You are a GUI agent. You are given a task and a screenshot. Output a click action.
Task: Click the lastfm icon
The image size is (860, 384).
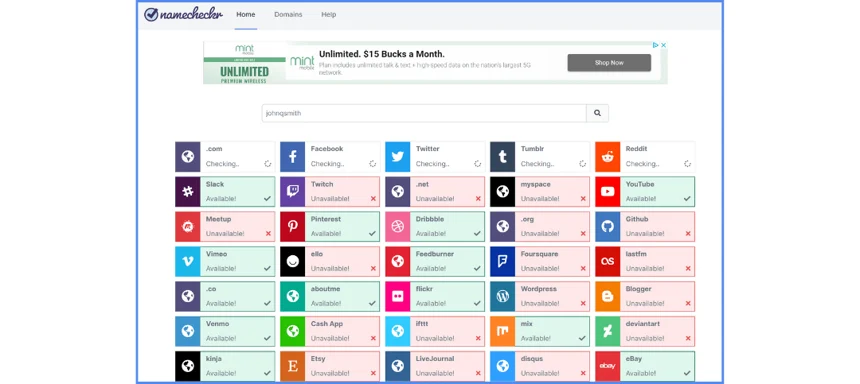pyautogui.click(x=607, y=262)
